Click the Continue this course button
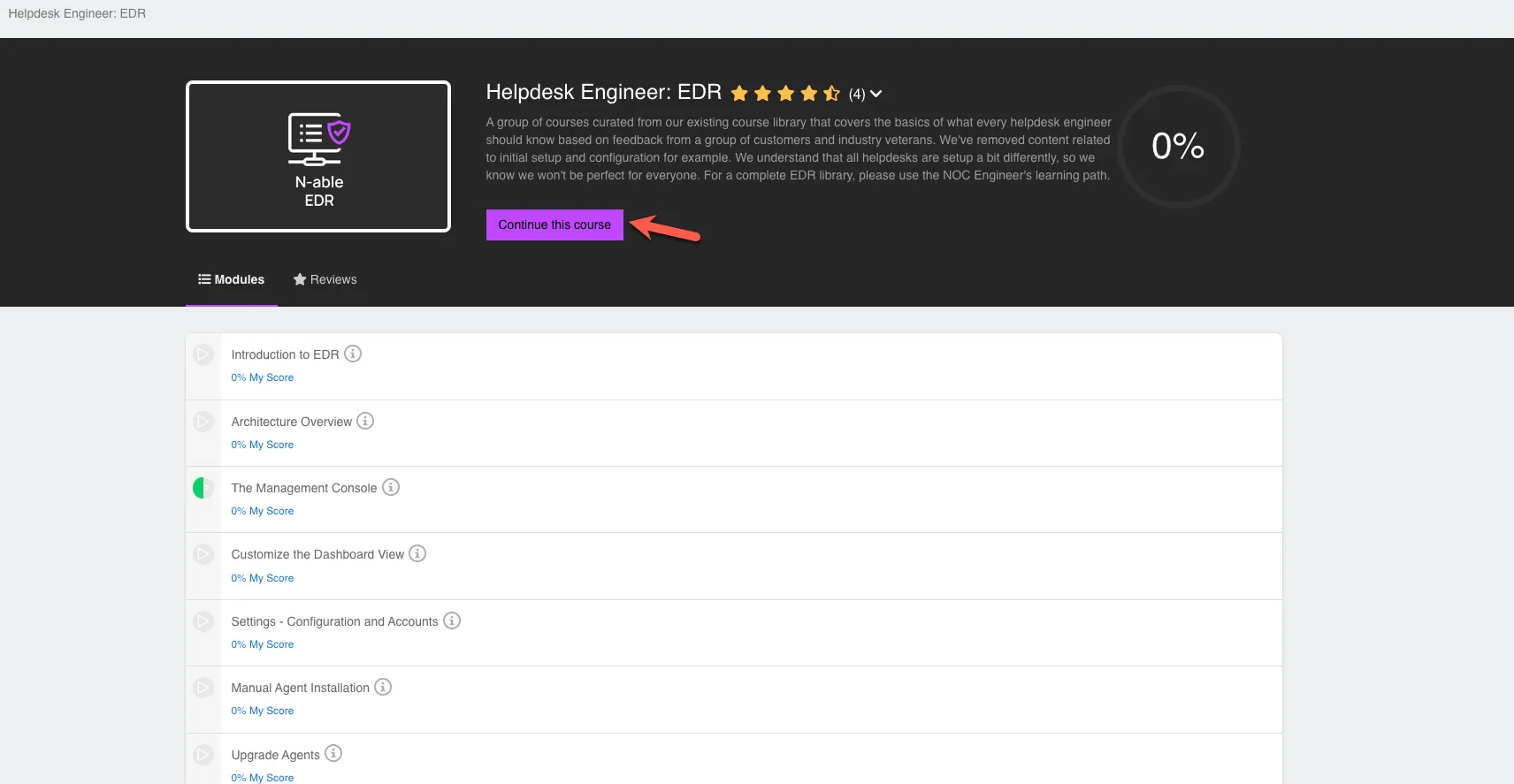Image resolution: width=1514 pixels, height=784 pixels. click(x=554, y=225)
